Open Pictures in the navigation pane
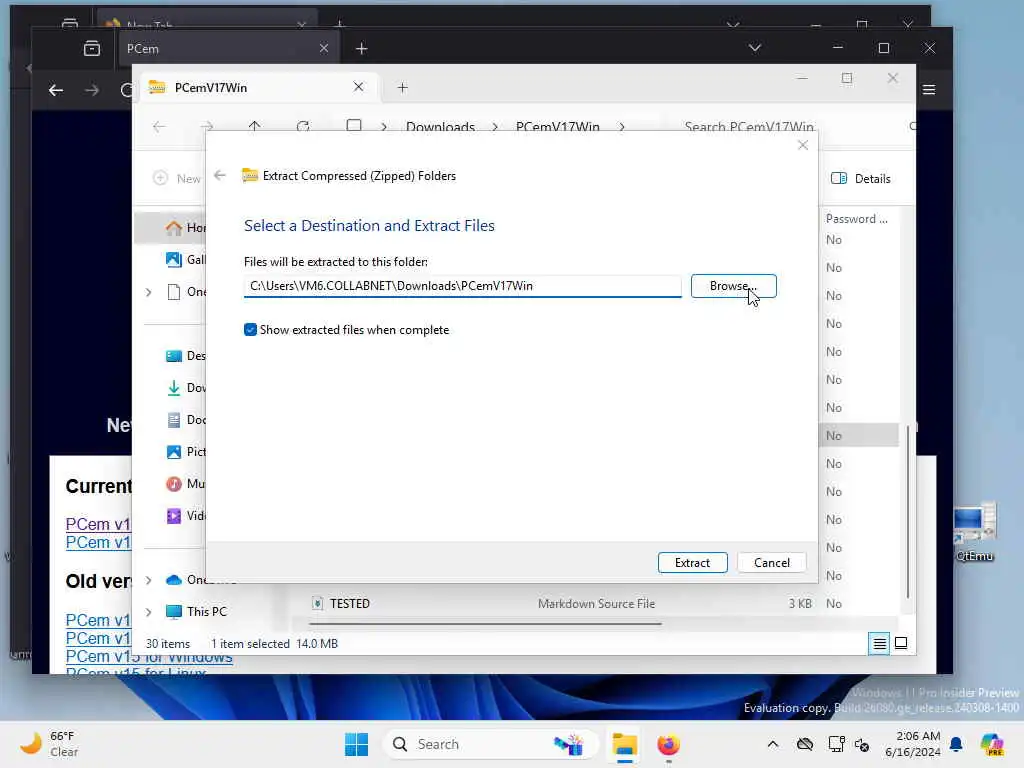 (186, 451)
